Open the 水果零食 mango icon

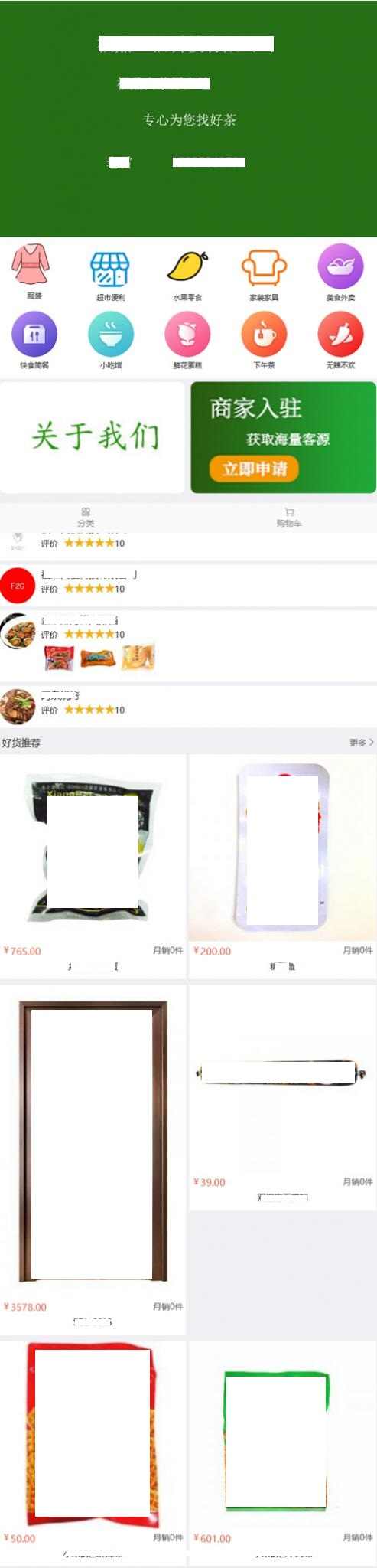point(187,266)
